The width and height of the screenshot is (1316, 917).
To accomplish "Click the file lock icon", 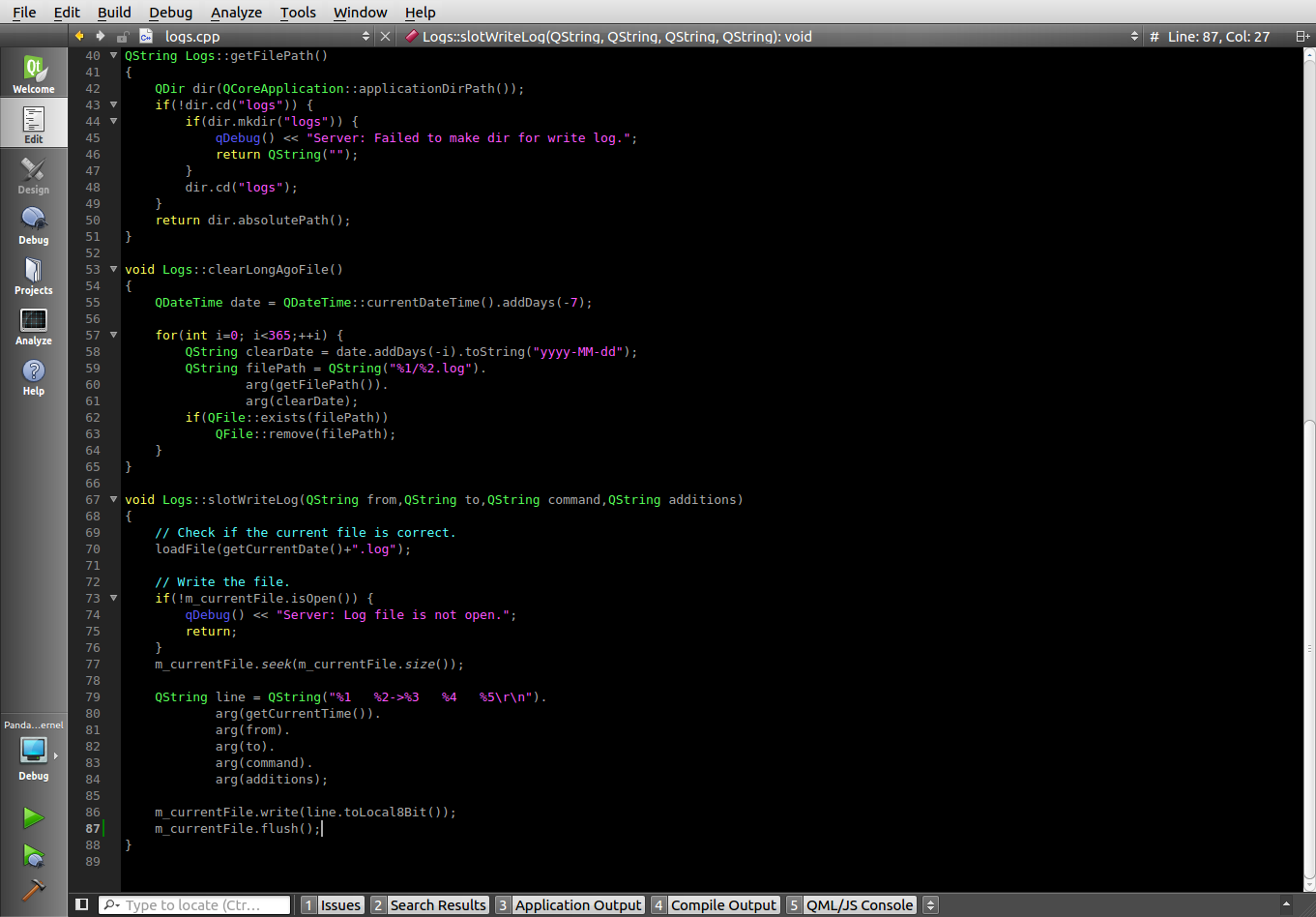I will 123,37.
